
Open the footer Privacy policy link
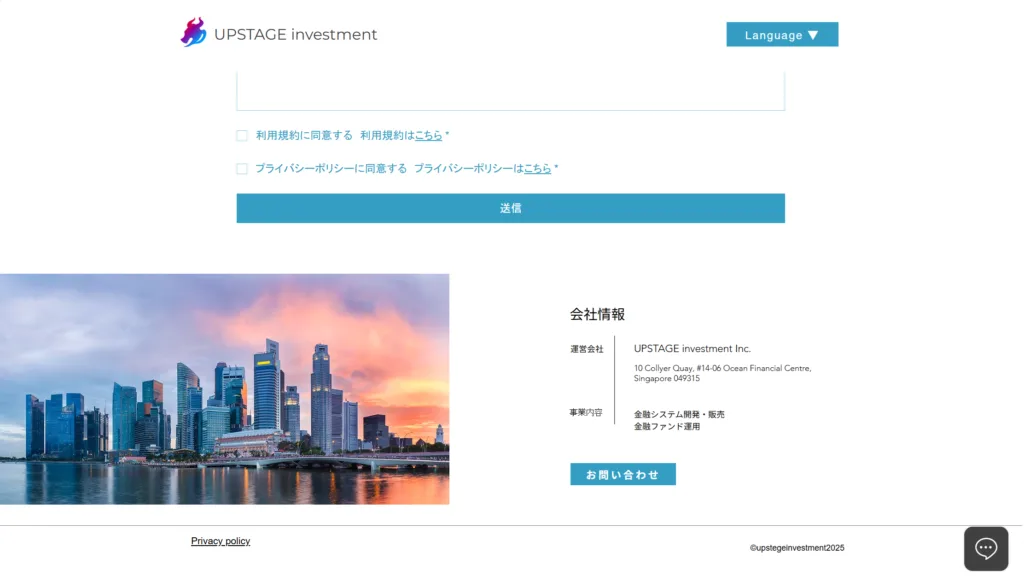[x=220, y=541]
